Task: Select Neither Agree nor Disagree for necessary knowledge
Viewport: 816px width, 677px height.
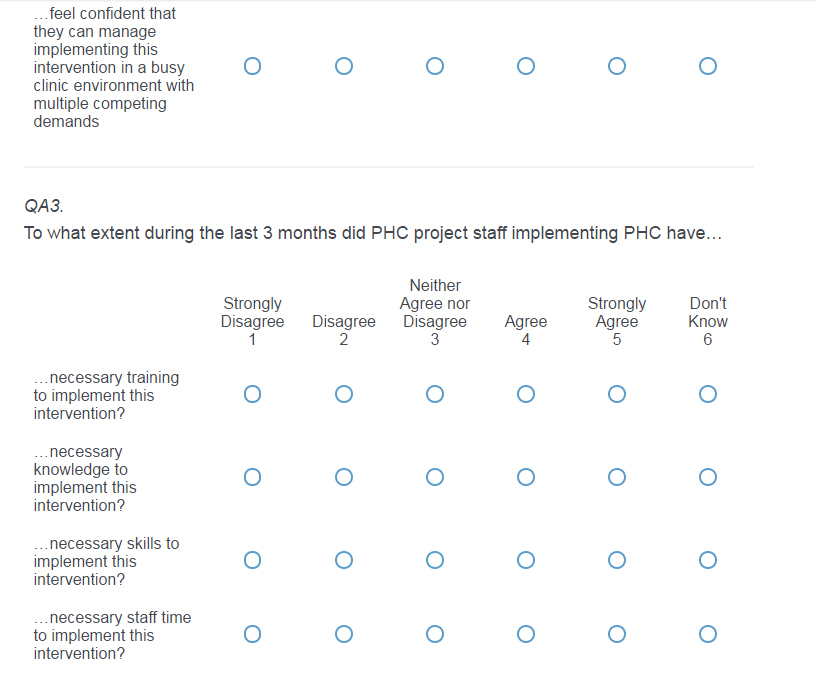Action: pos(435,477)
